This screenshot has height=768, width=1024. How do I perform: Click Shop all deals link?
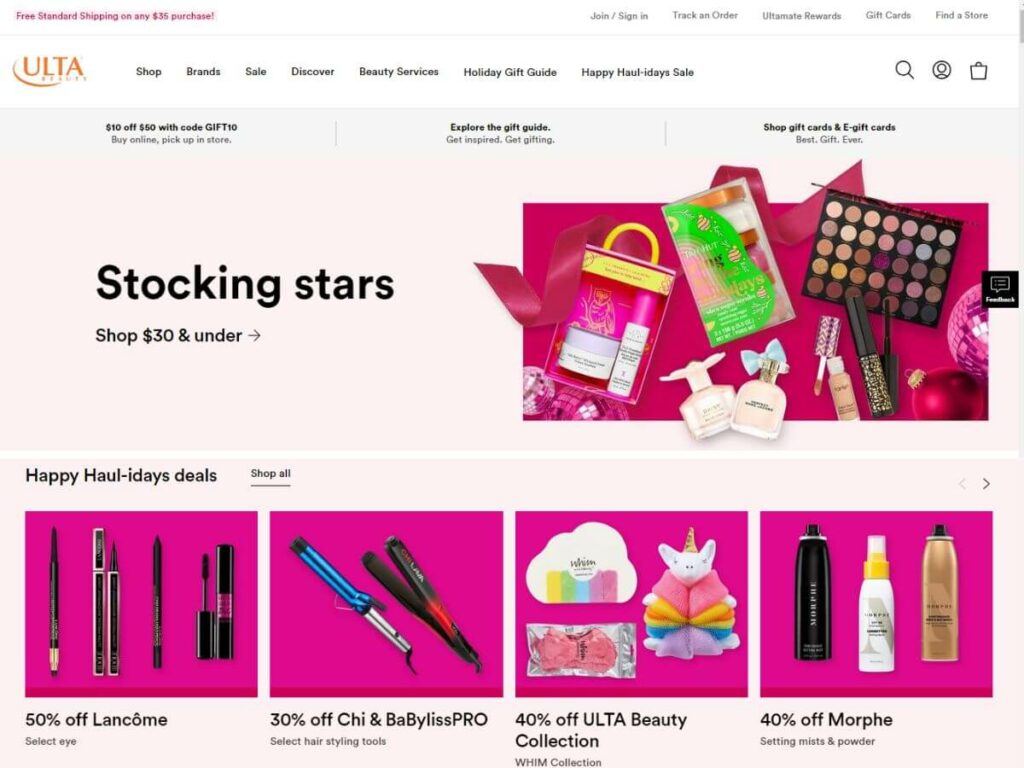coord(270,473)
